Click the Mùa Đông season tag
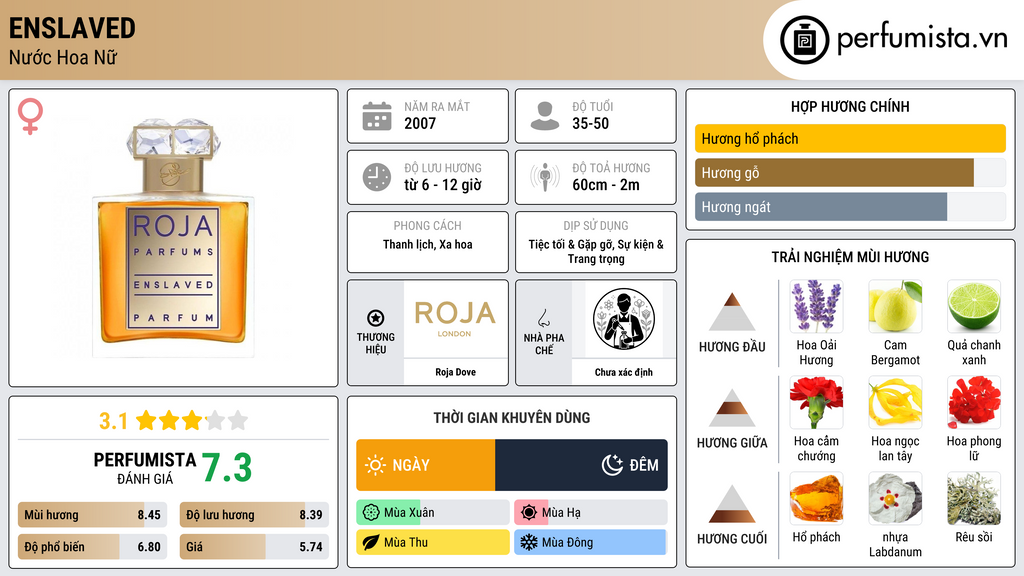This screenshot has width=1024, height=576. [590, 542]
